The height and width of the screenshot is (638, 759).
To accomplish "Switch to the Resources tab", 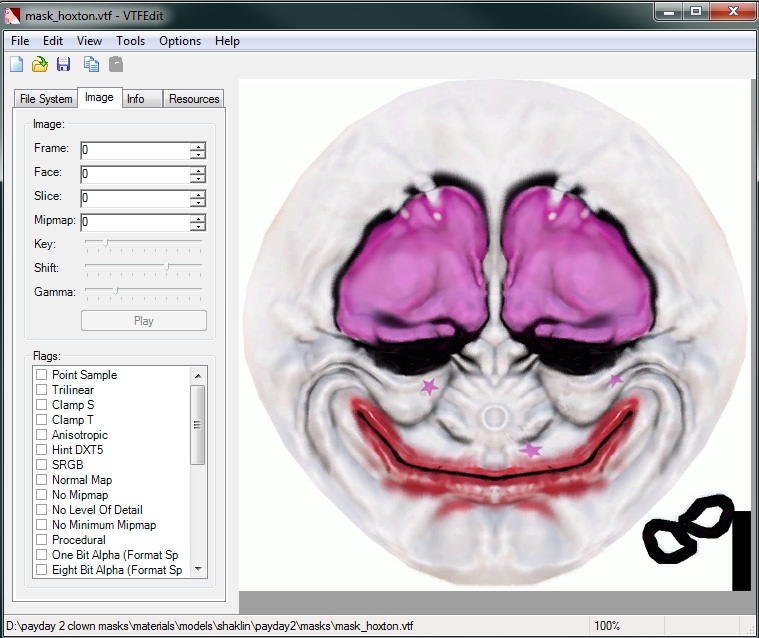I will (194, 99).
